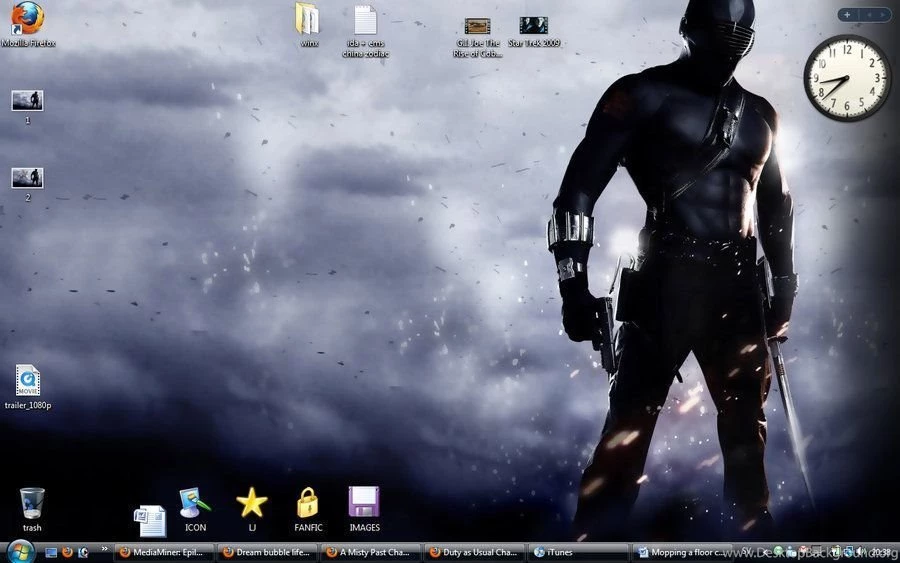Switch to the MediaMiner: Epil... taskbar window
Viewport: 900px width, 563px height.
click(x=164, y=553)
